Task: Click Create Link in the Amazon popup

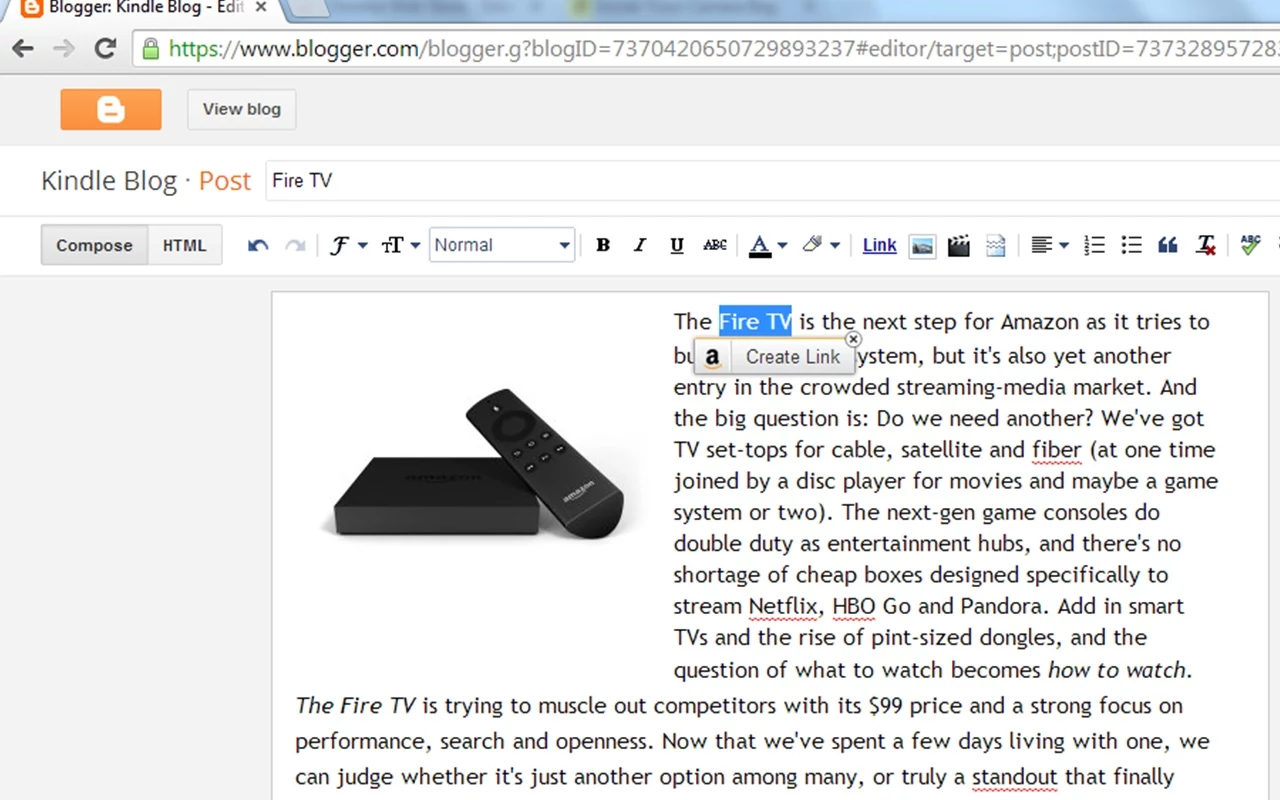Action: coord(793,357)
